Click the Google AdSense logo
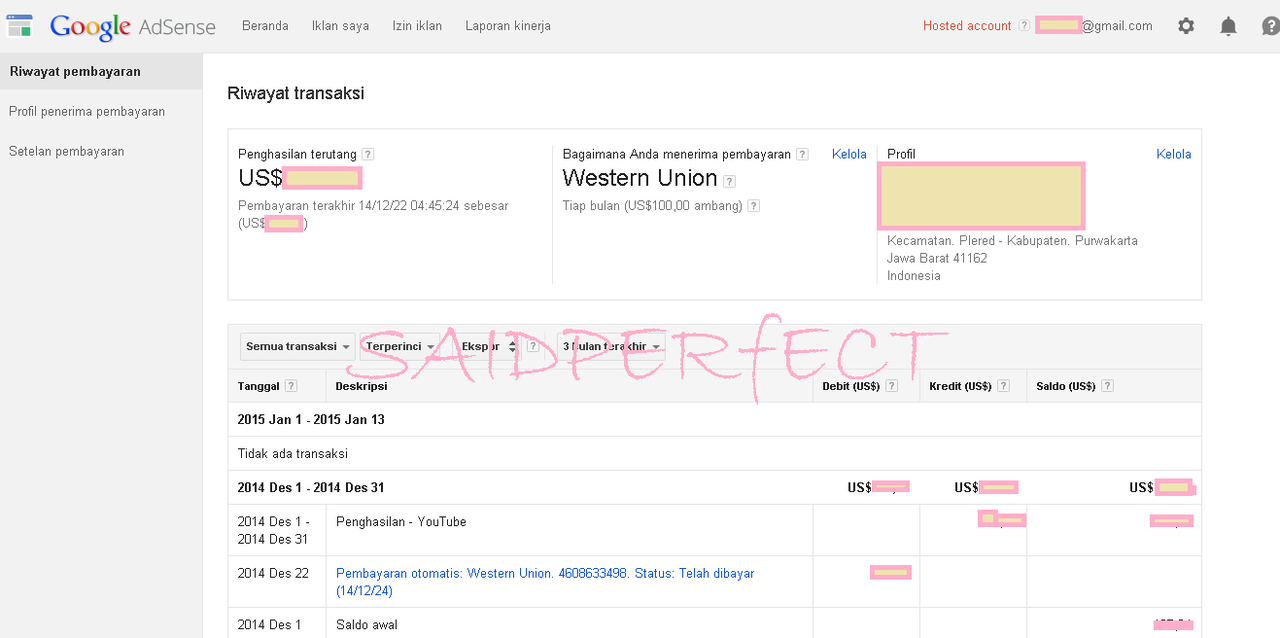The height and width of the screenshot is (638, 1280). pos(133,27)
